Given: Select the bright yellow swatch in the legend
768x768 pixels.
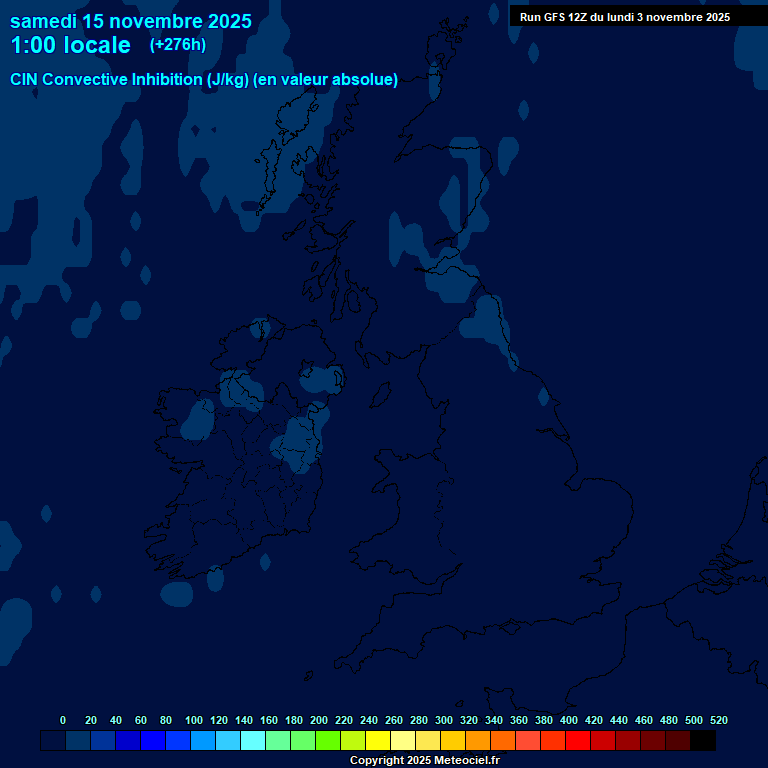Looking at the screenshot, I should pos(378,740).
